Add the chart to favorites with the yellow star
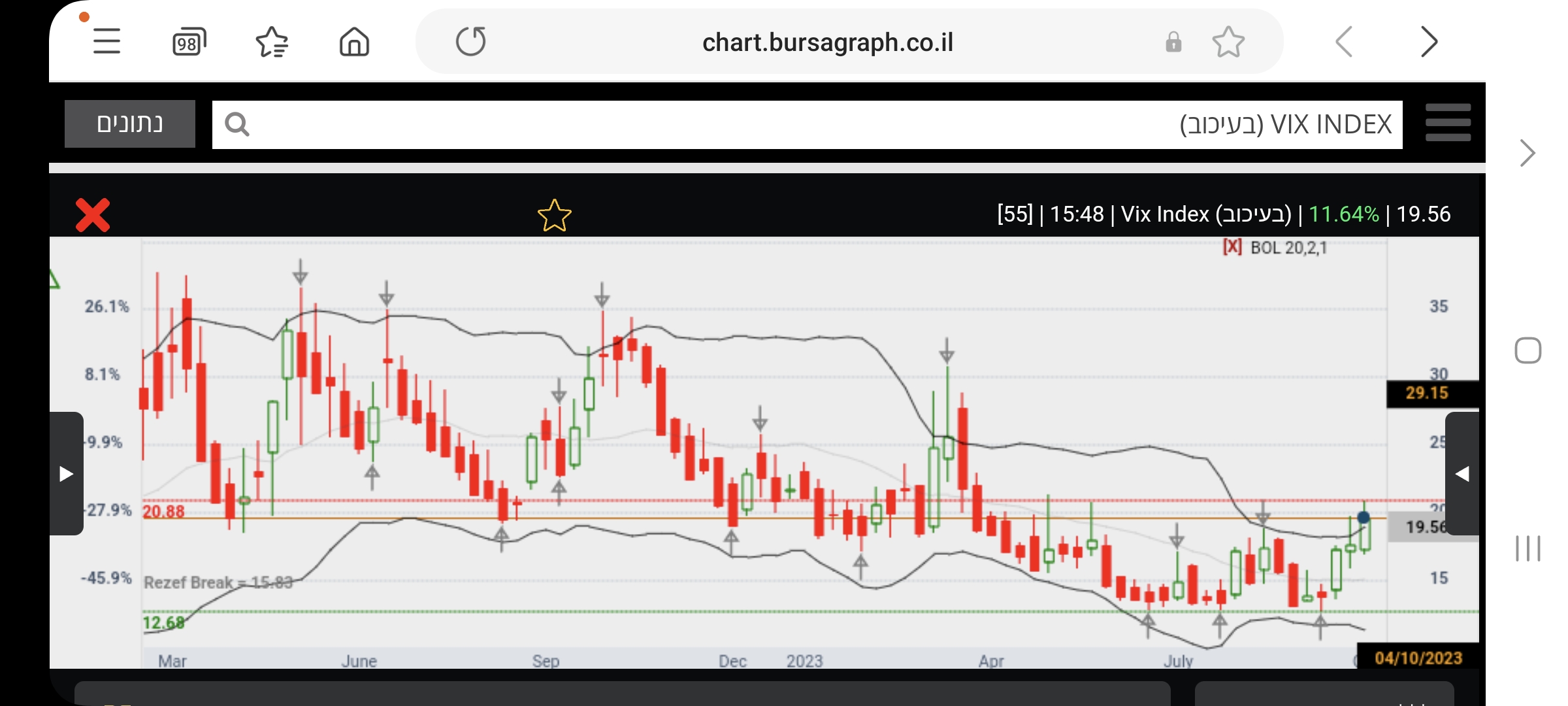1568x706 pixels. 554,216
